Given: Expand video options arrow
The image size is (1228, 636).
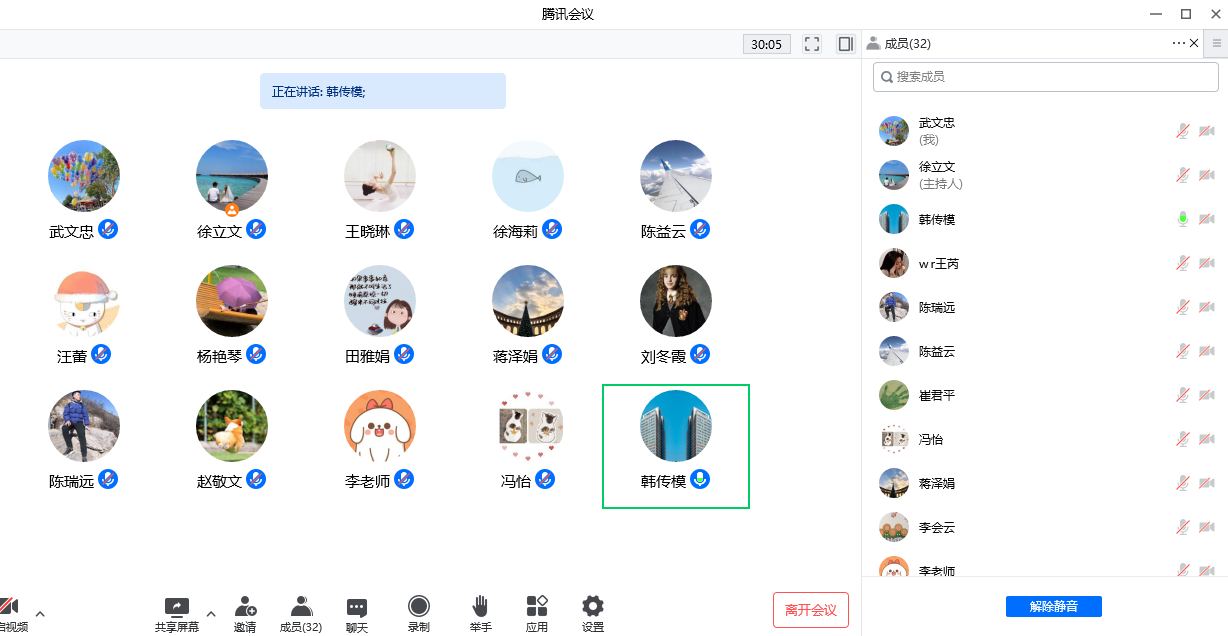Looking at the screenshot, I should [x=40, y=614].
